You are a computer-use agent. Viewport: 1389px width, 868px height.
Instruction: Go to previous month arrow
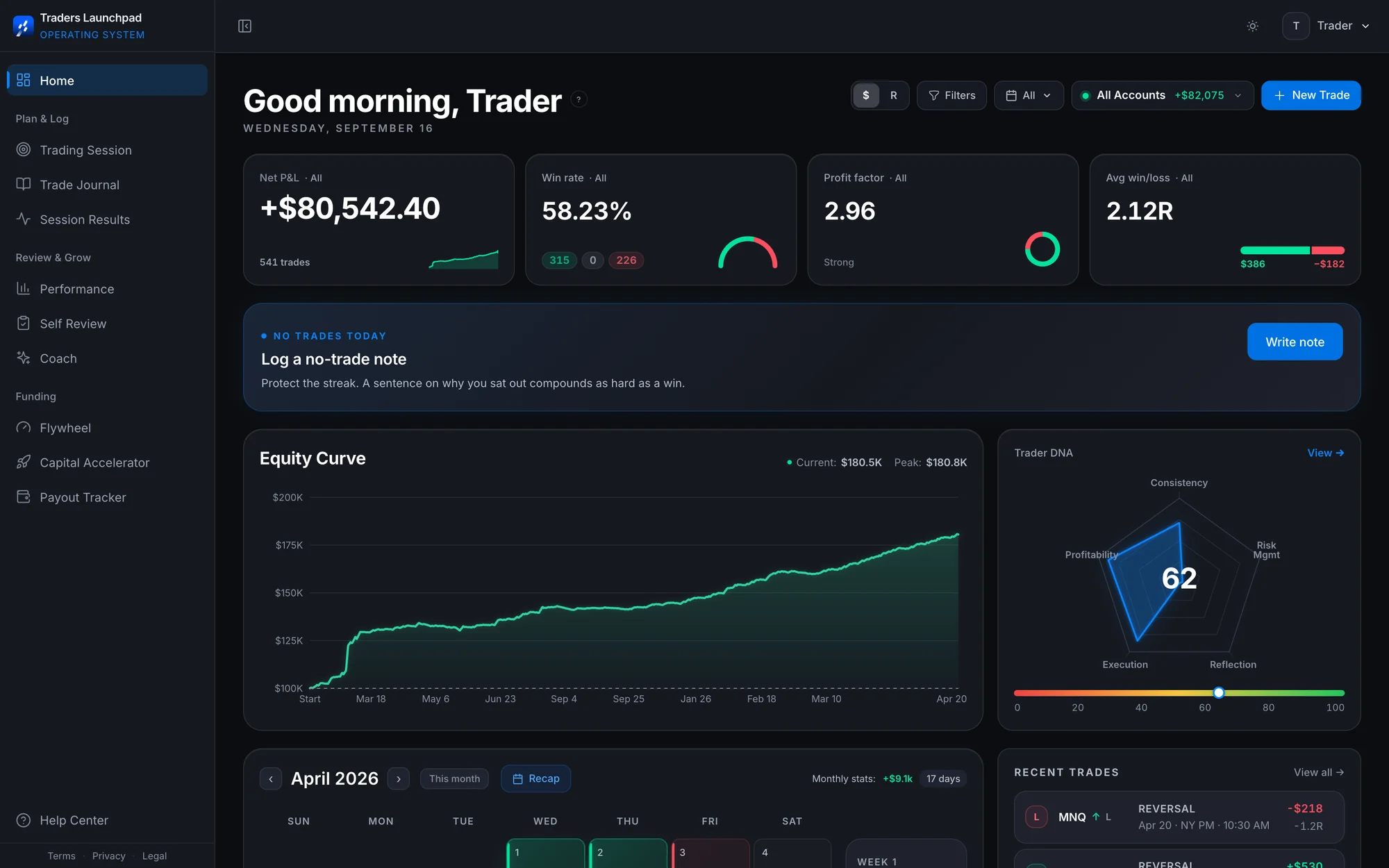pyautogui.click(x=271, y=779)
